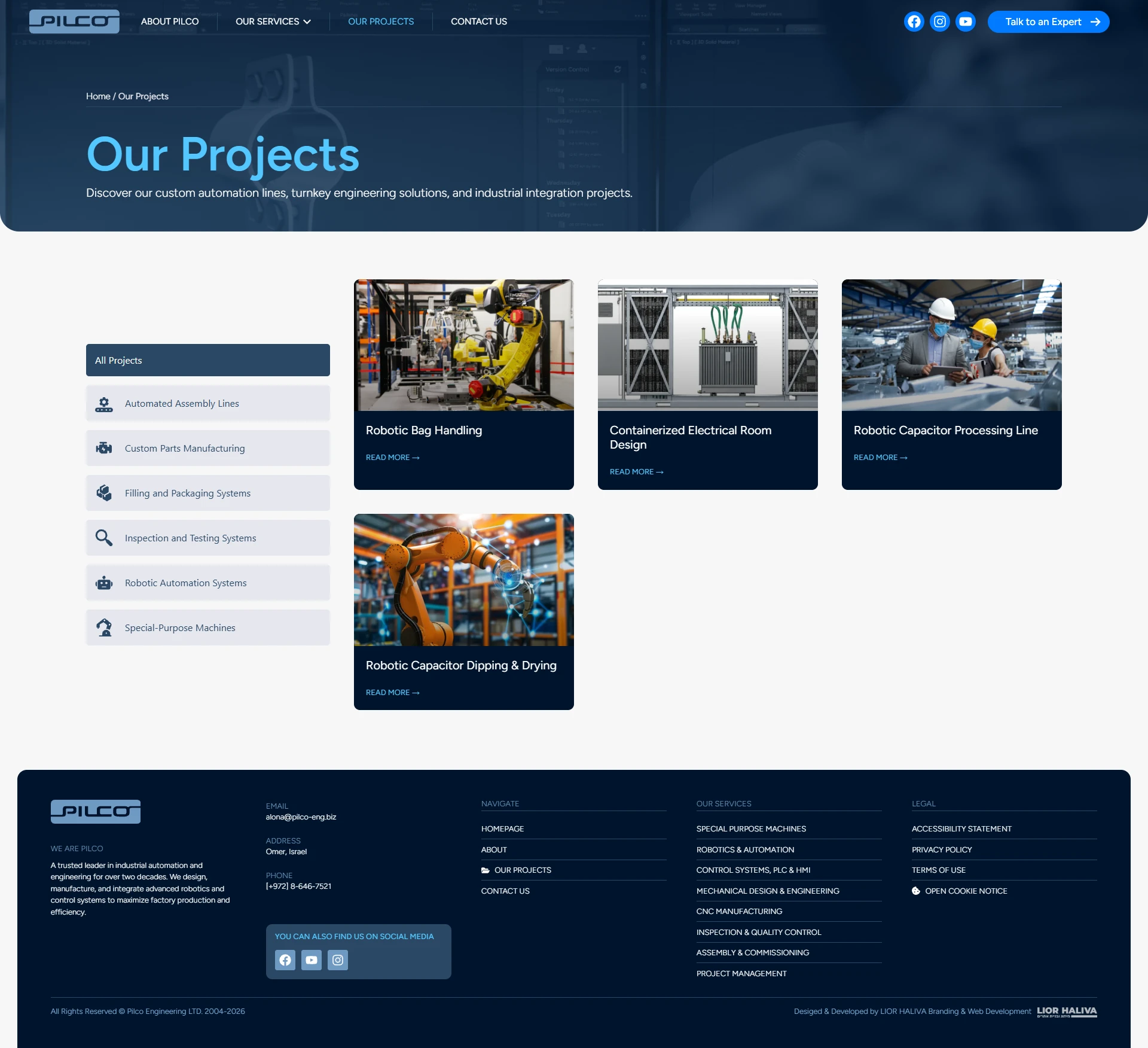This screenshot has width=1148, height=1048.
Task: Open the Containerized Electrical Room project image
Action: coord(708,345)
